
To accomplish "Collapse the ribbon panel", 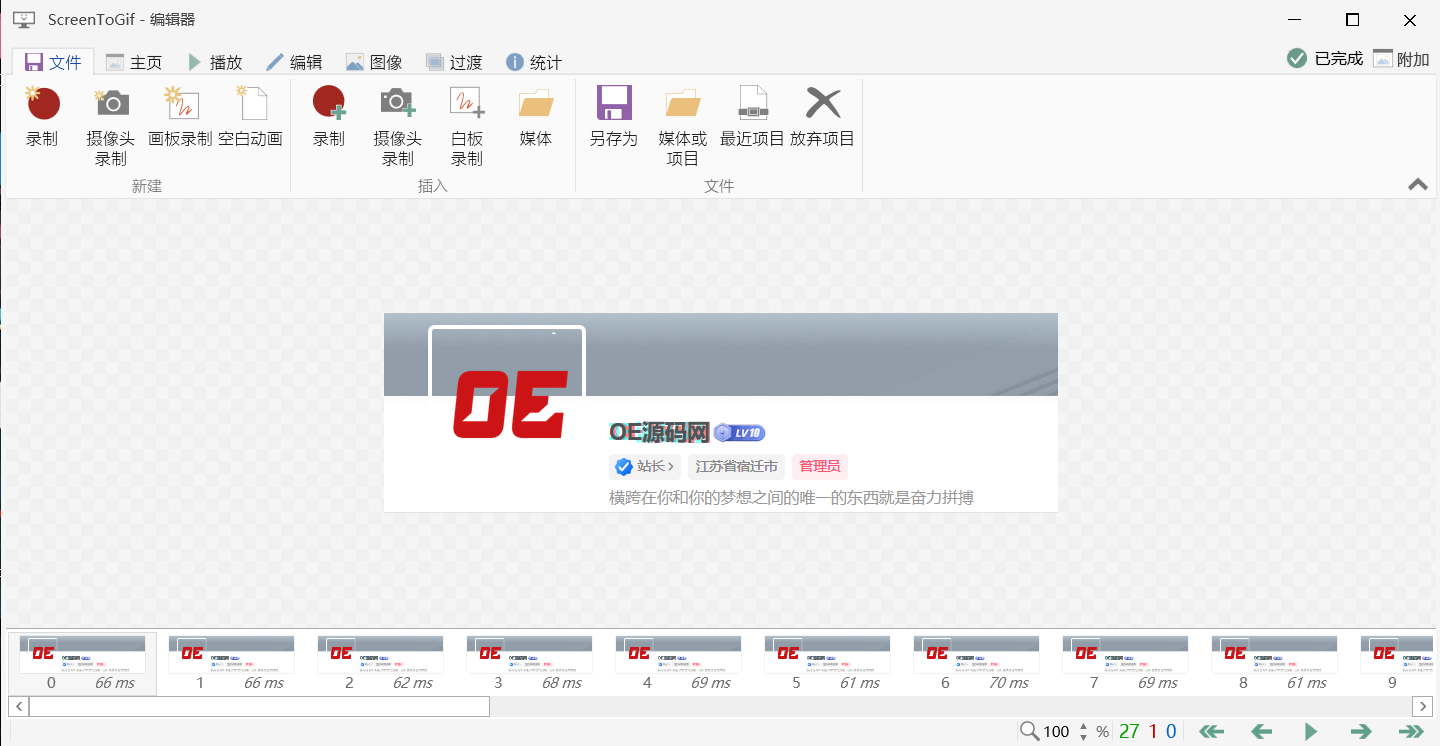I will click(x=1417, y=184).
